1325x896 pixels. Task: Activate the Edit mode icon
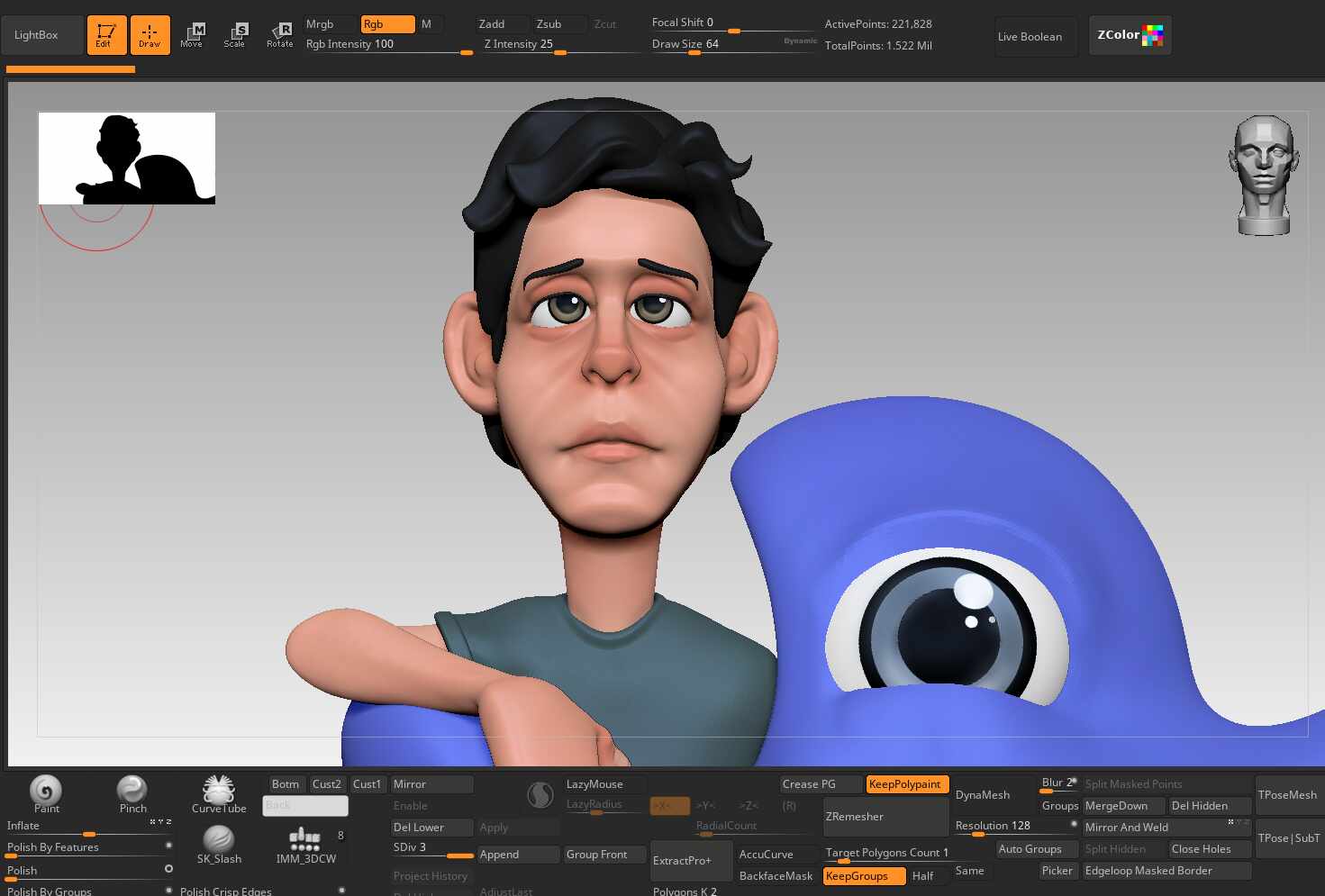pyautogui.click(x=106, y=35)
